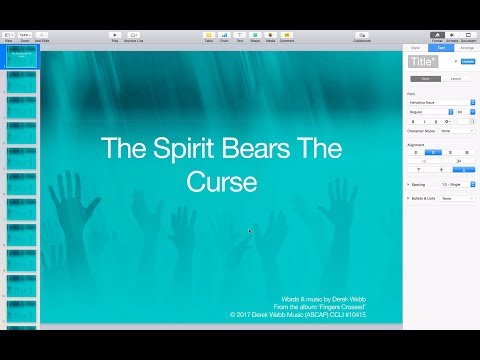Toggle Italic formatting
480x360 pixels.
(424, 122)
